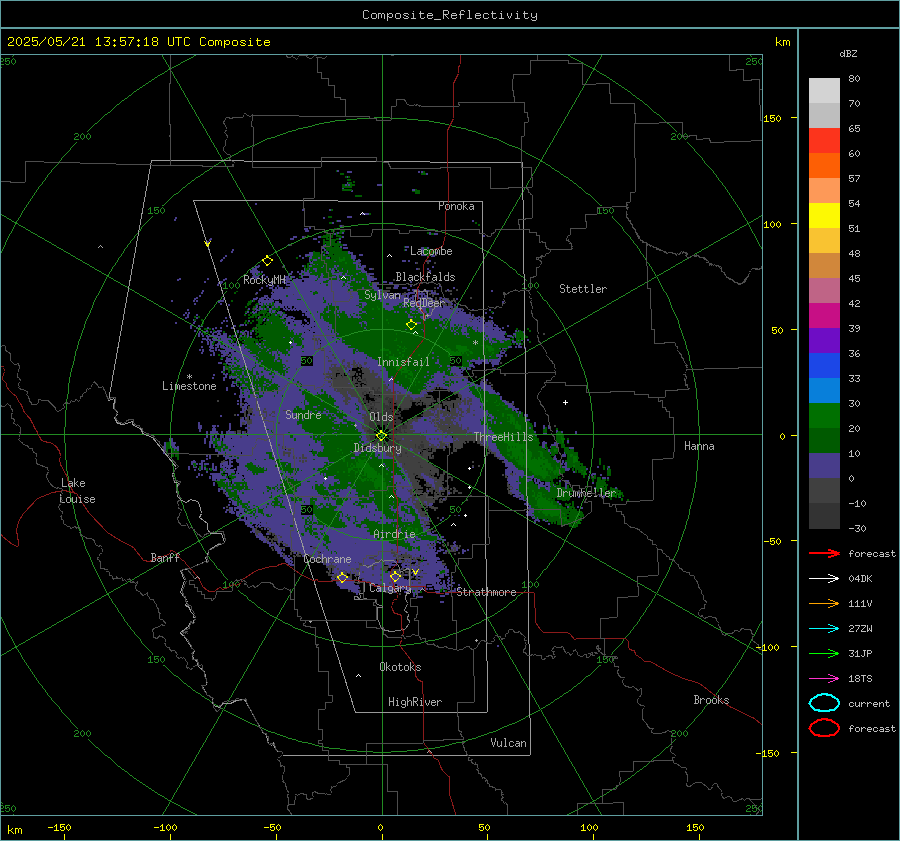900x841 pixels.
Task: Click the Okotoks city label
Action: pyautogui.click(x=400, y=667)
